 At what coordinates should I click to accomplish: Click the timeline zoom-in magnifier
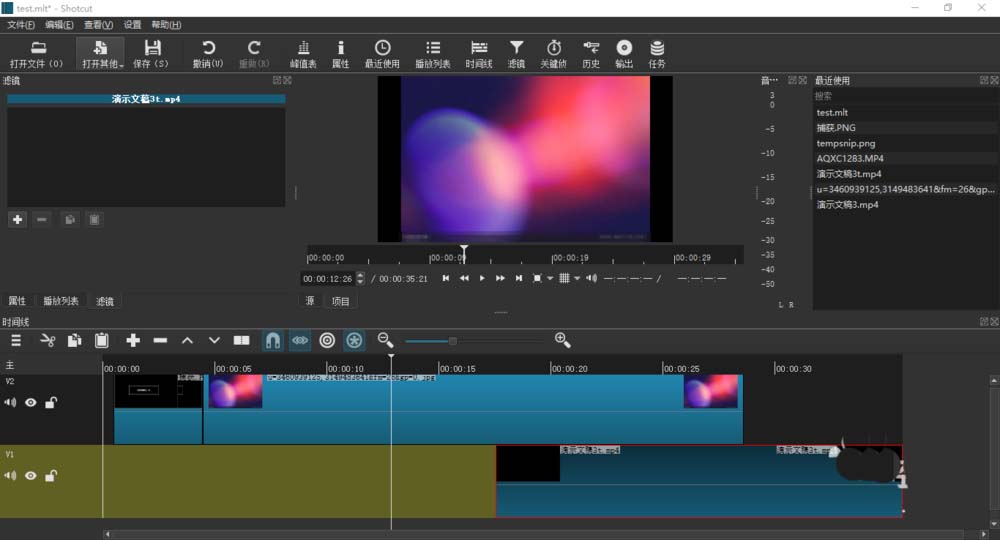(x=562, y=340)
